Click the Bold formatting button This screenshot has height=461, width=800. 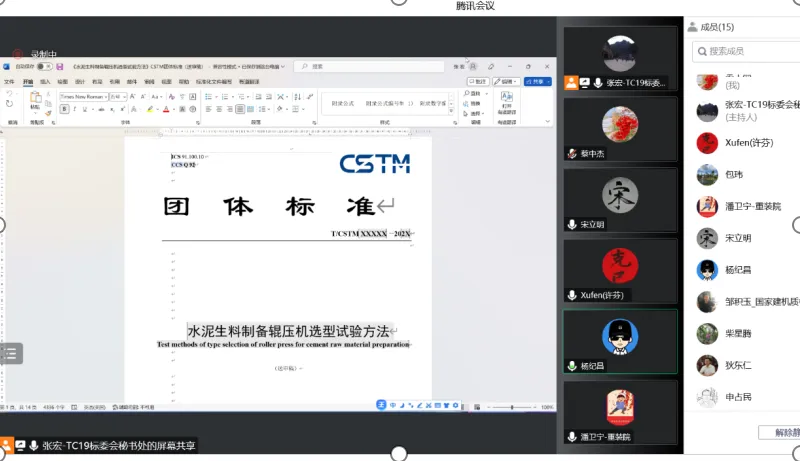(x=62, y=108)
